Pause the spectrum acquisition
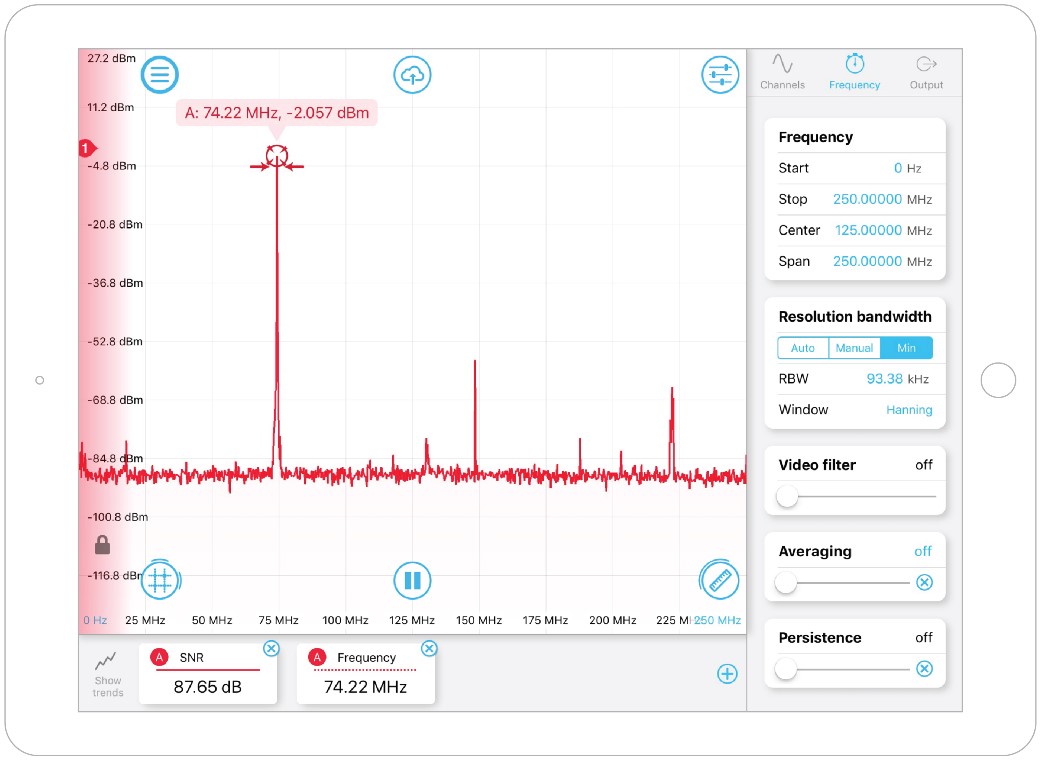Viewport: 1040px width, 760px height. [x=412, y=580]
